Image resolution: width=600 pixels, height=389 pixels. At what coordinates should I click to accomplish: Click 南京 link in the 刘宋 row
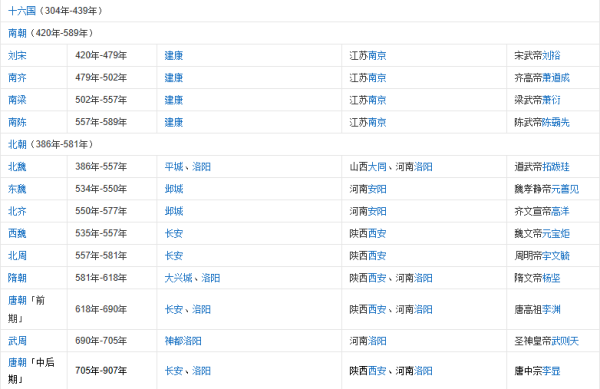pyautogui.click(x=377, y=55)
